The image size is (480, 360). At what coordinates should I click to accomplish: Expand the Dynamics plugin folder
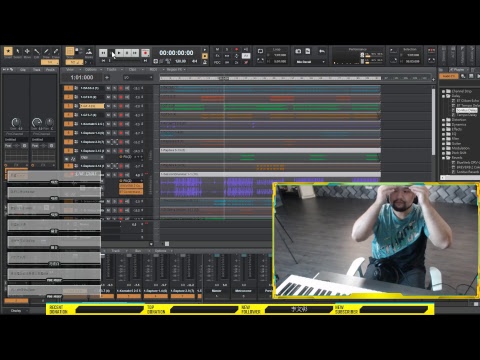pos(444,124)
